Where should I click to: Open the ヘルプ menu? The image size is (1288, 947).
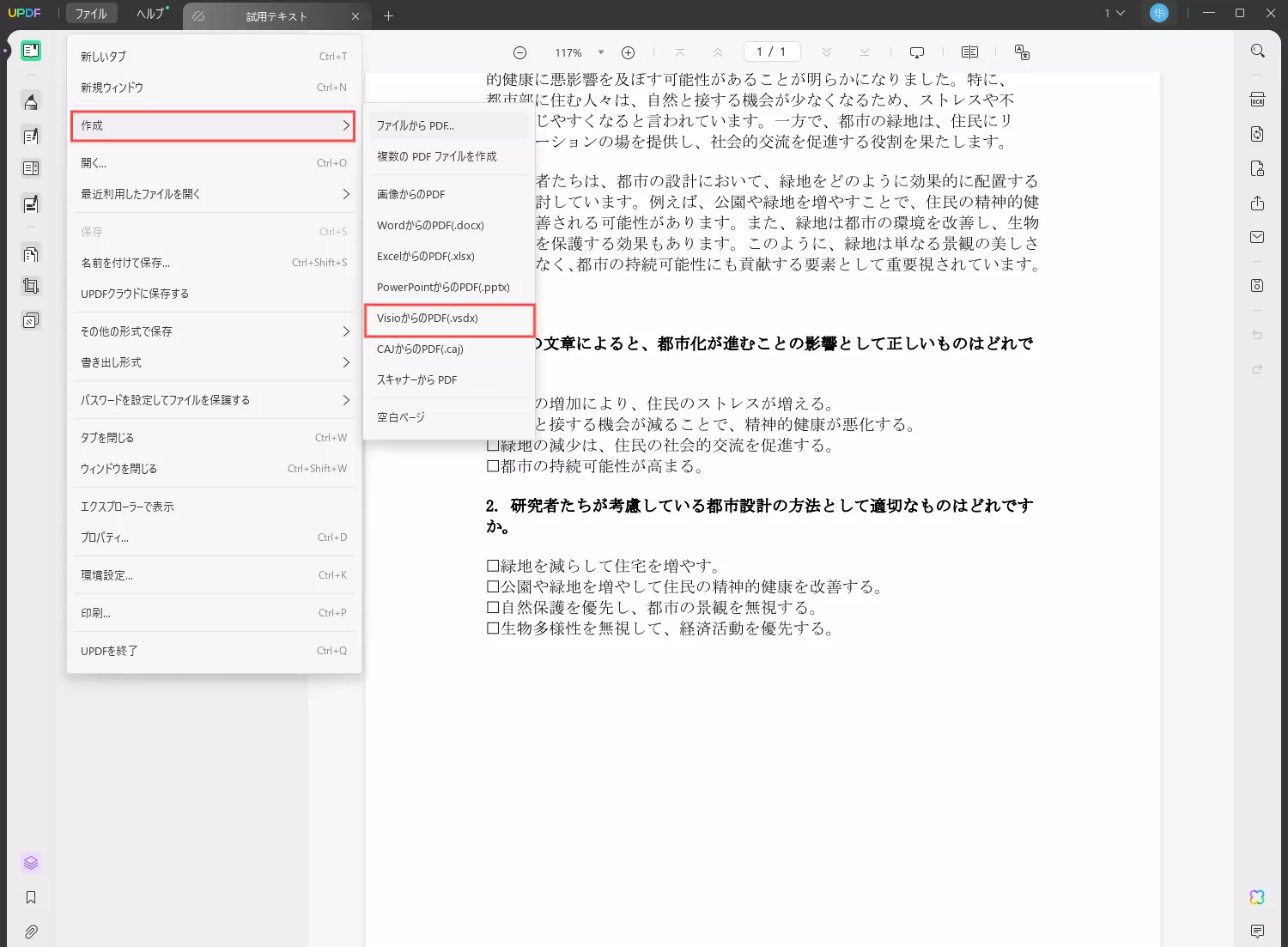pyautogui.click(x=150, y=14)
